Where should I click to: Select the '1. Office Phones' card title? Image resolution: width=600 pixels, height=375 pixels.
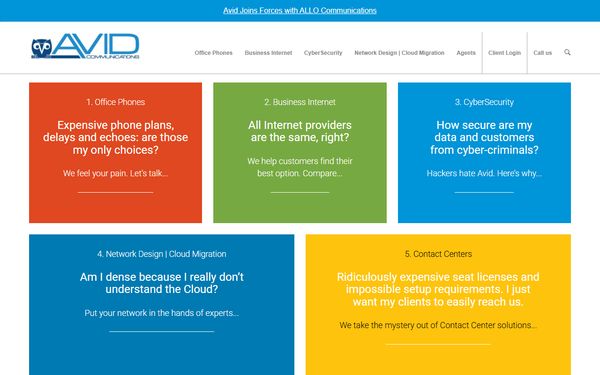tap(116, 102)
